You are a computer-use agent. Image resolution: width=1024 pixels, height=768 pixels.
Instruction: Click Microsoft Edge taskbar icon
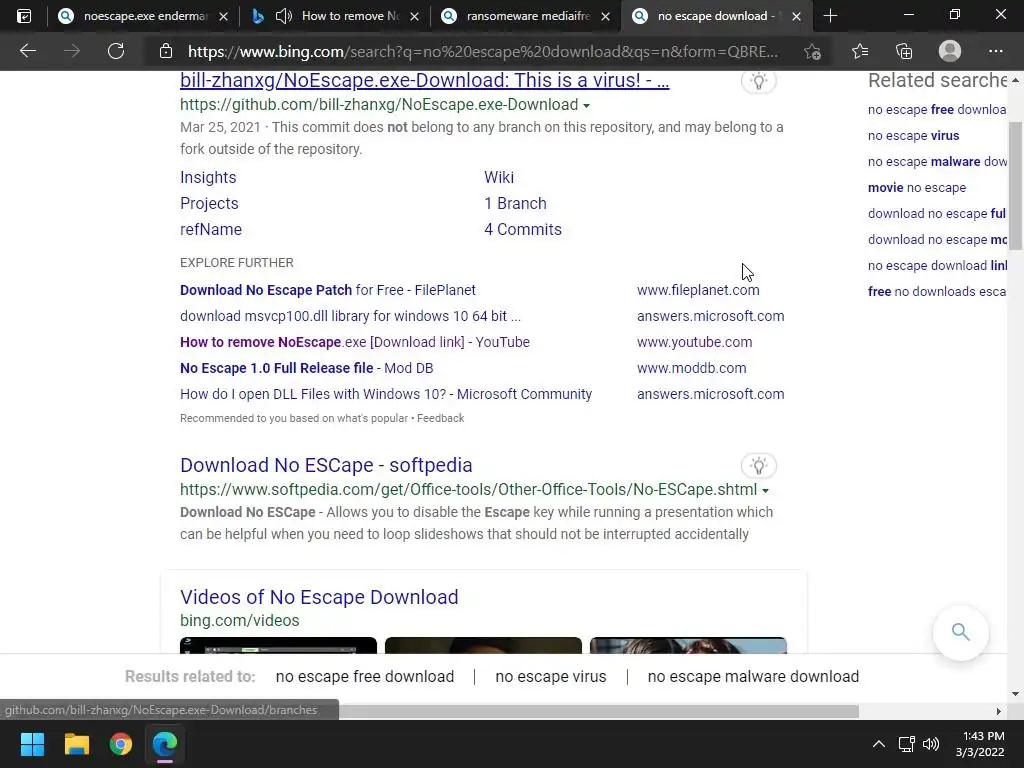(x=165, y=744)
